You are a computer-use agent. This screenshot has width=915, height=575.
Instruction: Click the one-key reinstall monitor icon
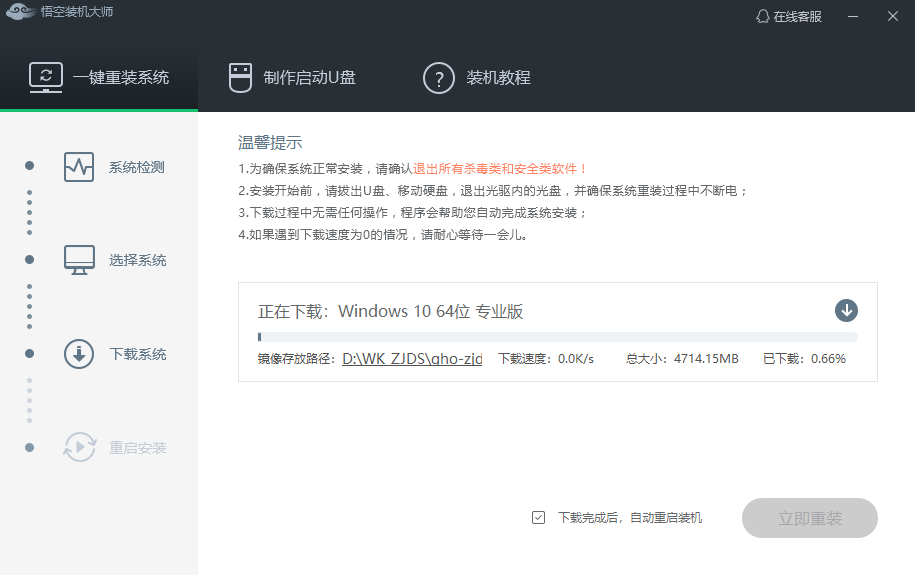pyautogui.click(x=46, y=78)
